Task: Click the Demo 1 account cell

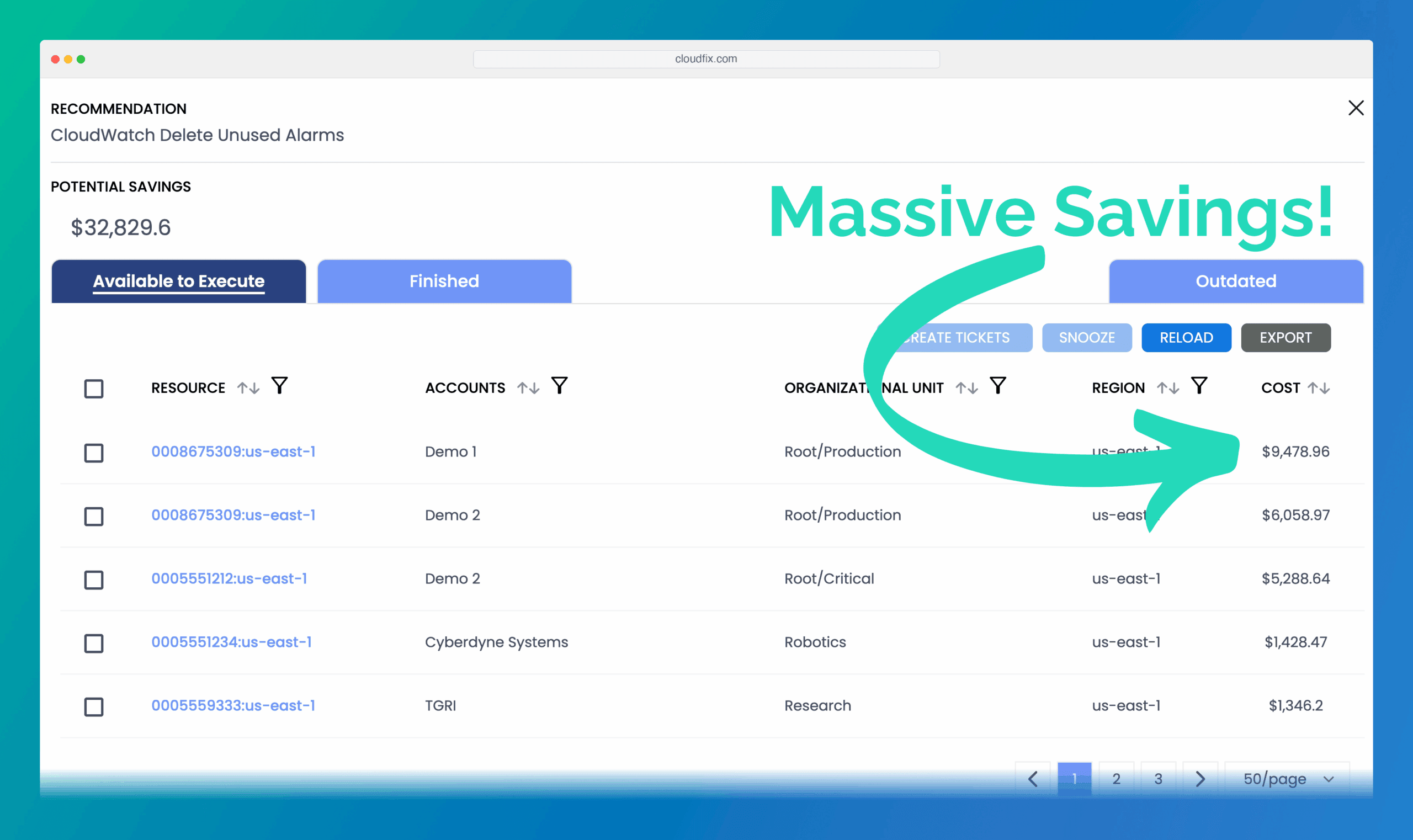Action: coord(450,451)
